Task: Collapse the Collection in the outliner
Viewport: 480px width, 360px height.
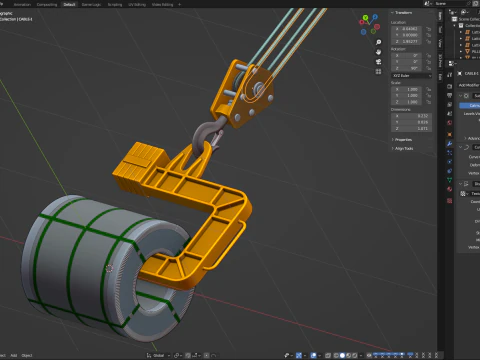Action: pyautogui.click(x=455, y=26)
